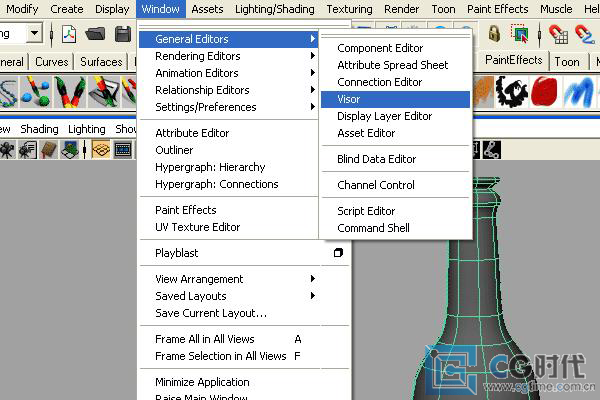Click the highlight selection mode icon
The height and width of the screenshot is (400, 600).
520,34
